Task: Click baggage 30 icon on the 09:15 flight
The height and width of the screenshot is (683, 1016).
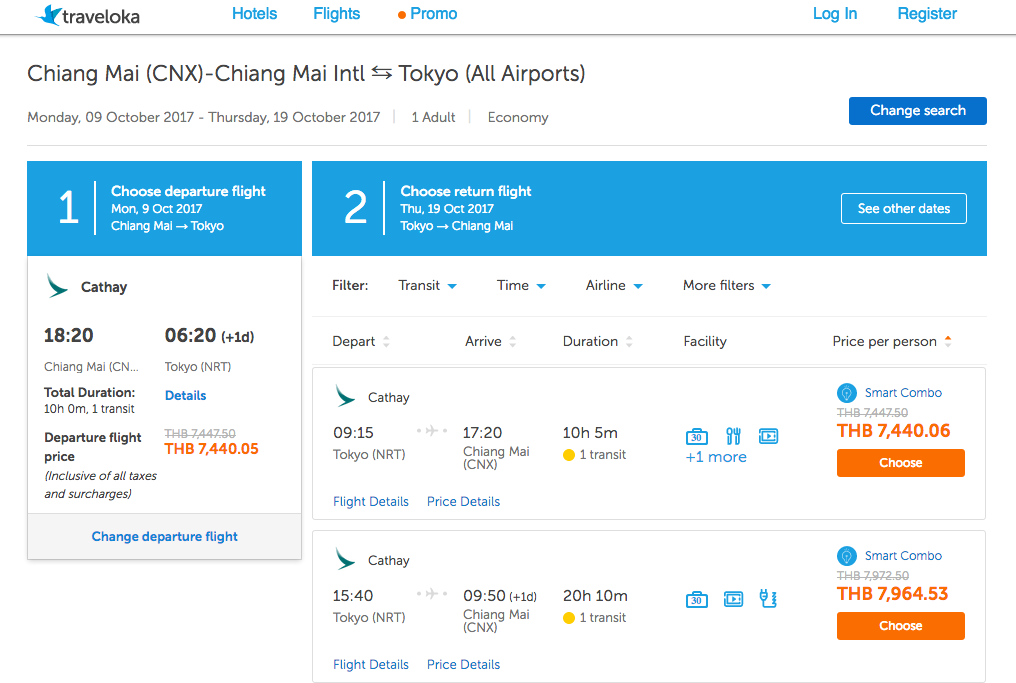Action: (x=697, y=436)
